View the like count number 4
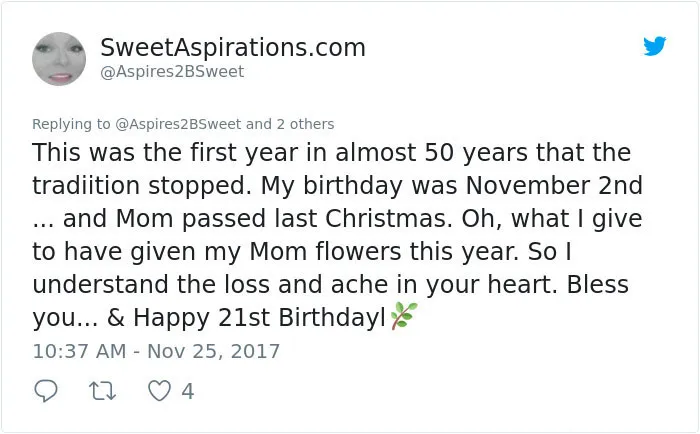Image resolution: width=700 pixels, height=434 pixels. [x=188, y=391]
